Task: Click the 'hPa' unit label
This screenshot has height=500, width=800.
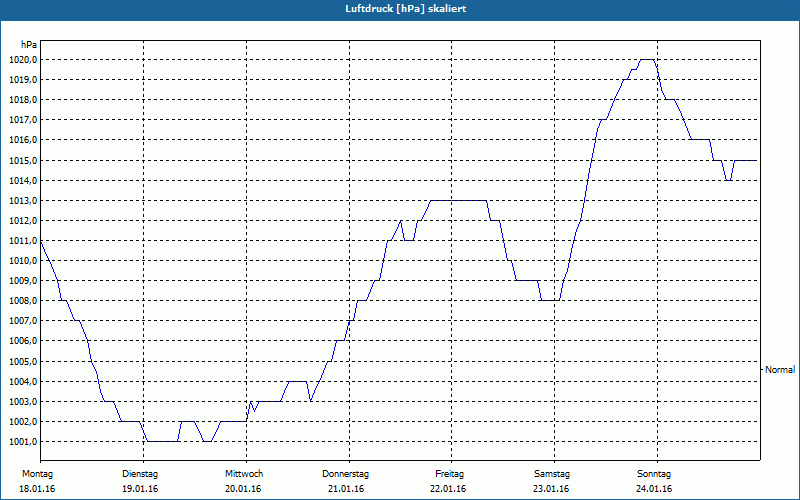Action: click(29, 45)
